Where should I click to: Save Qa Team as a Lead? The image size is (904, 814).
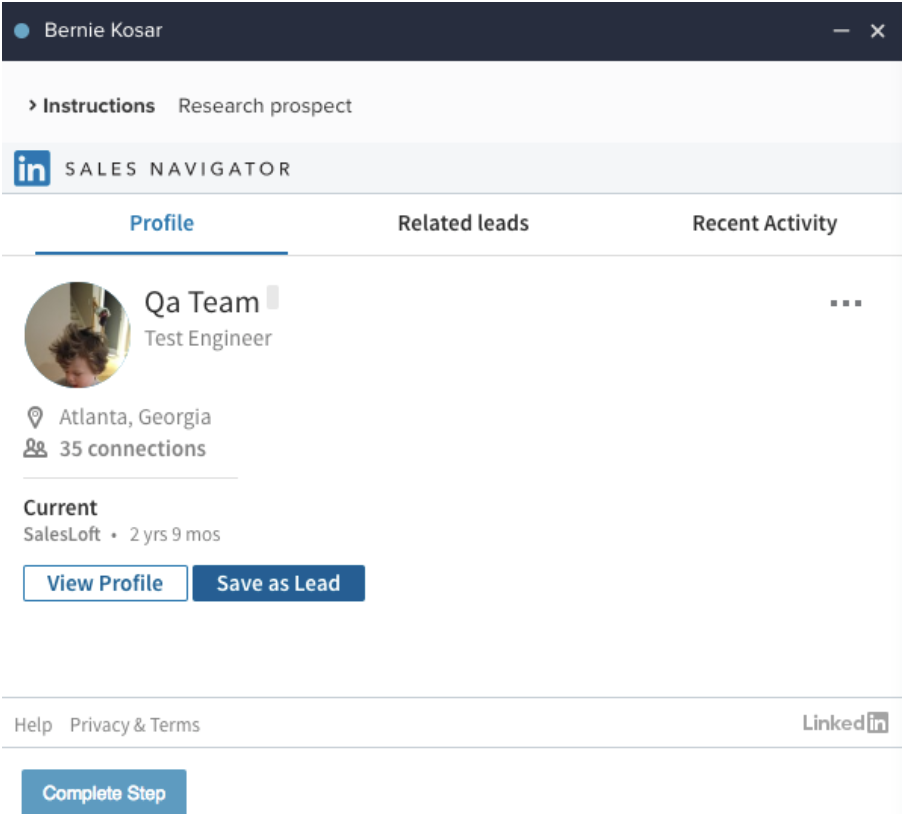pyautogui.click(x=278, y=582)
